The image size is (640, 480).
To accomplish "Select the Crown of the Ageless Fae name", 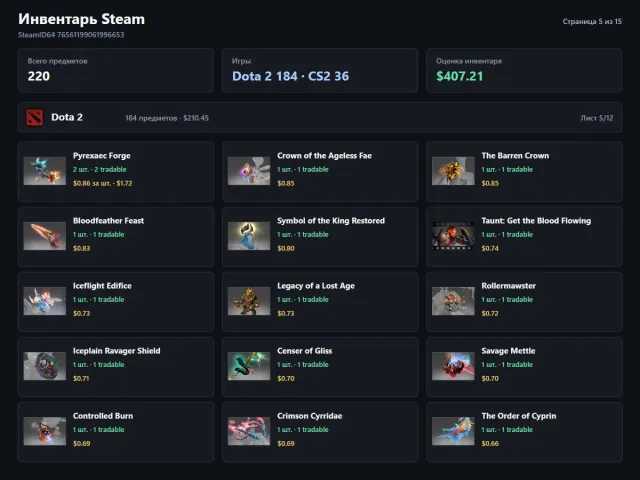I will (324, 156).
